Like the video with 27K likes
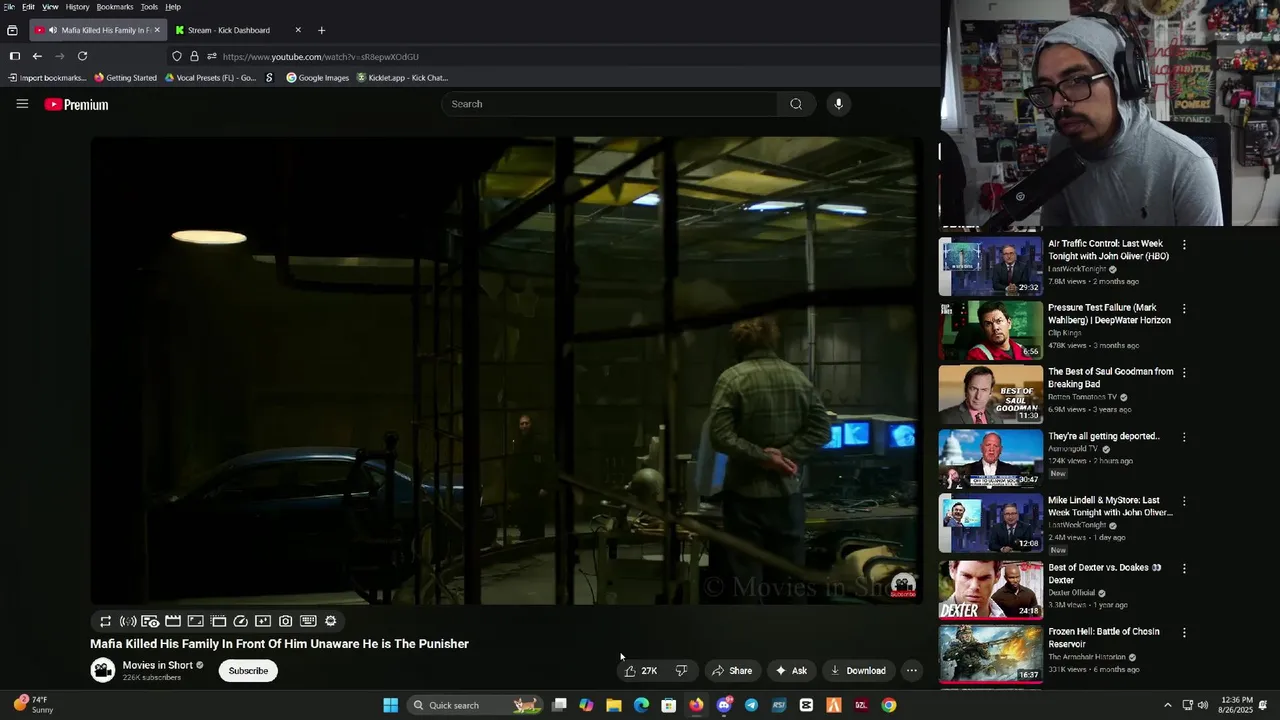Image resolution: width=1280 pixels, height=720 pixels. (640, 671)
